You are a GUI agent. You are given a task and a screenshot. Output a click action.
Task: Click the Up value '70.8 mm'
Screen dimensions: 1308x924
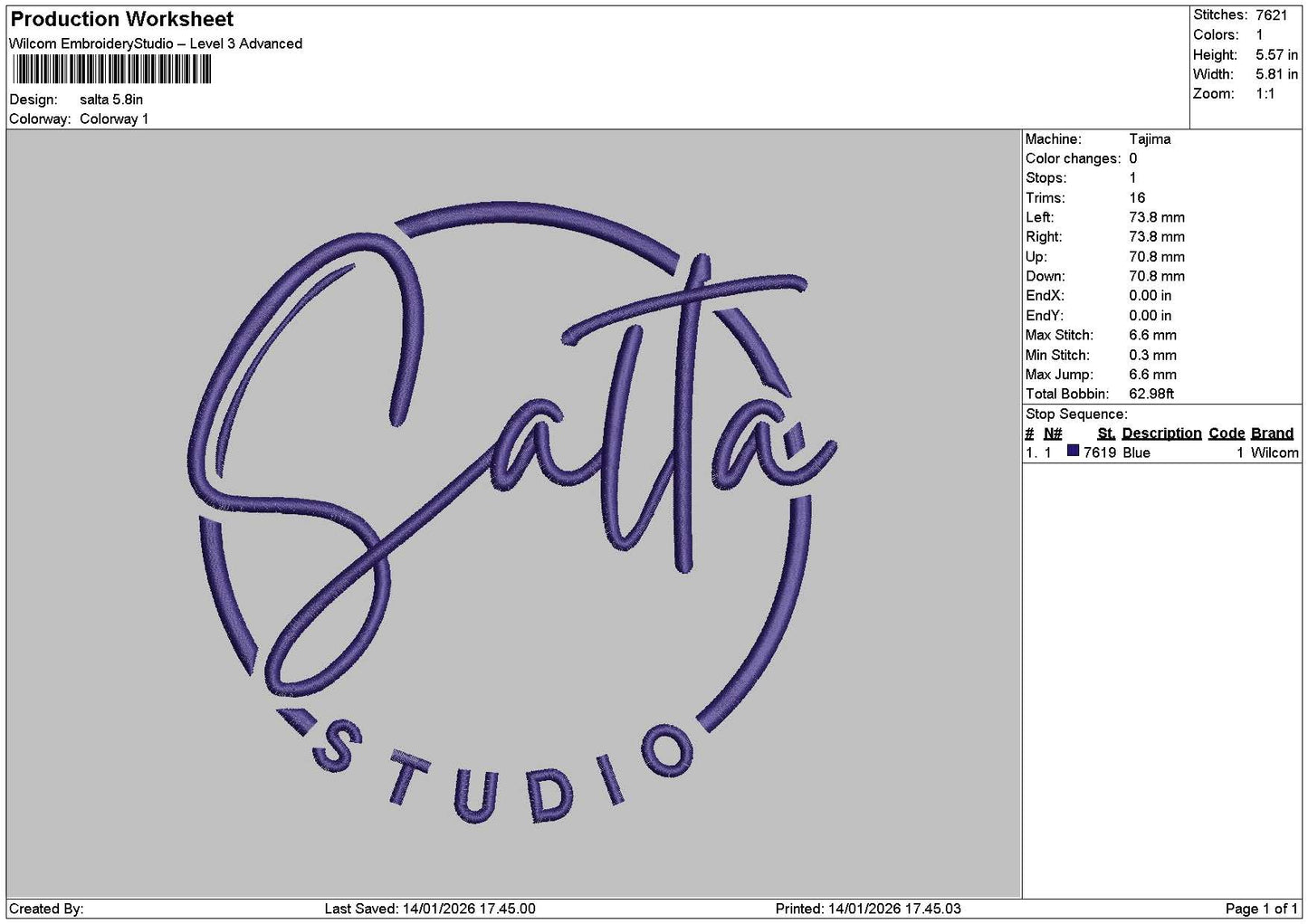click(x=1157, y=257)
